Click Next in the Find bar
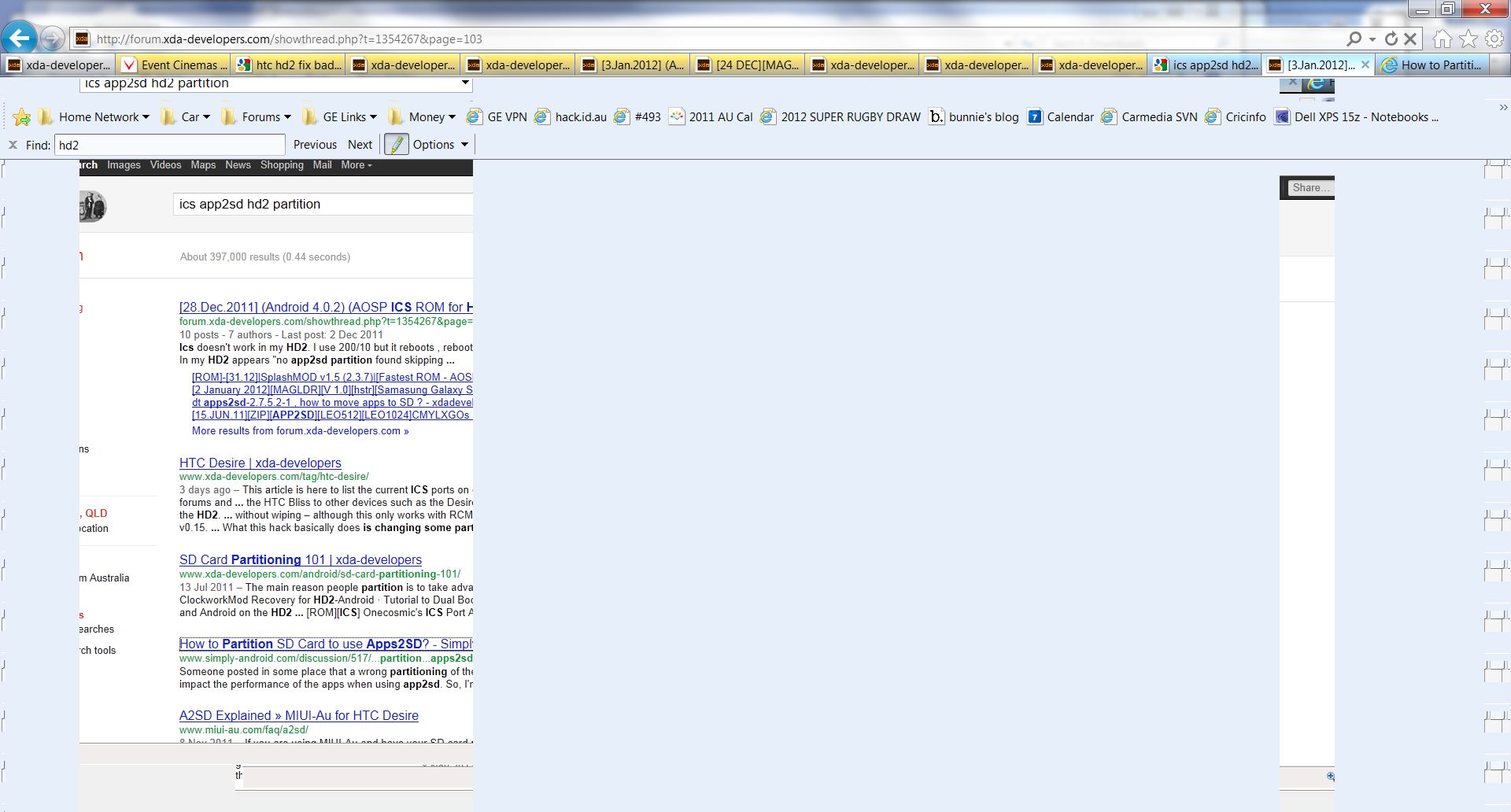This screenshot has height=812, width=1511. (360, 145)
